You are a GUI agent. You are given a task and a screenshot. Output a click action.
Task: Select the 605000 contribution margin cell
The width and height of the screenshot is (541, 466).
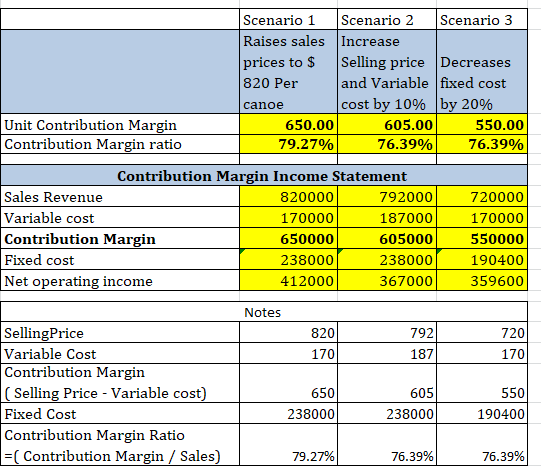tap(387, 239)
